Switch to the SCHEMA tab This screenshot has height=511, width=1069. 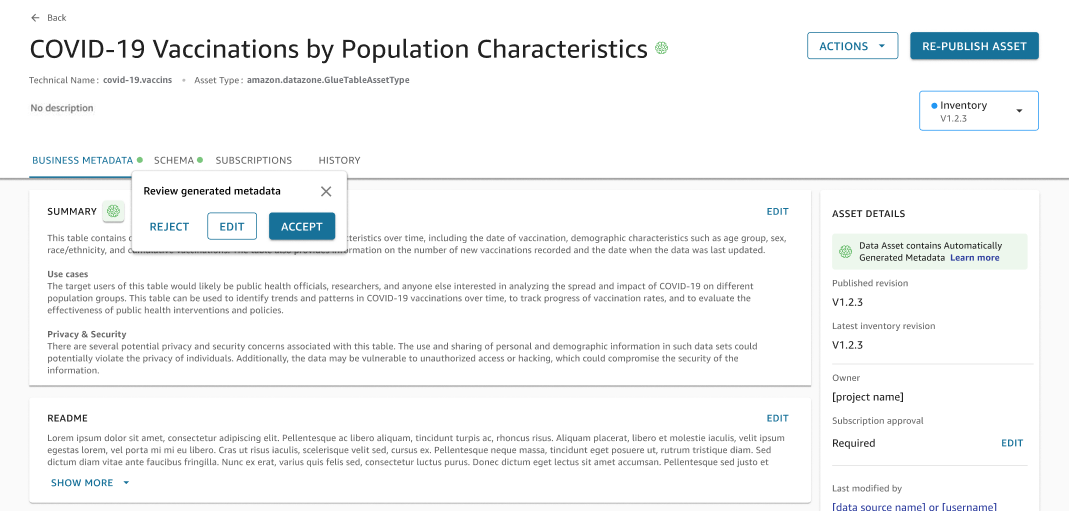(x=174, y=160)
